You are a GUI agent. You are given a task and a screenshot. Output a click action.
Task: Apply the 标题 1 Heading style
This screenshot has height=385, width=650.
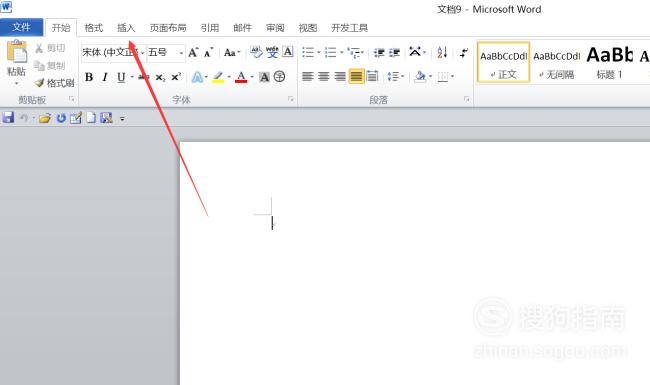609,62
